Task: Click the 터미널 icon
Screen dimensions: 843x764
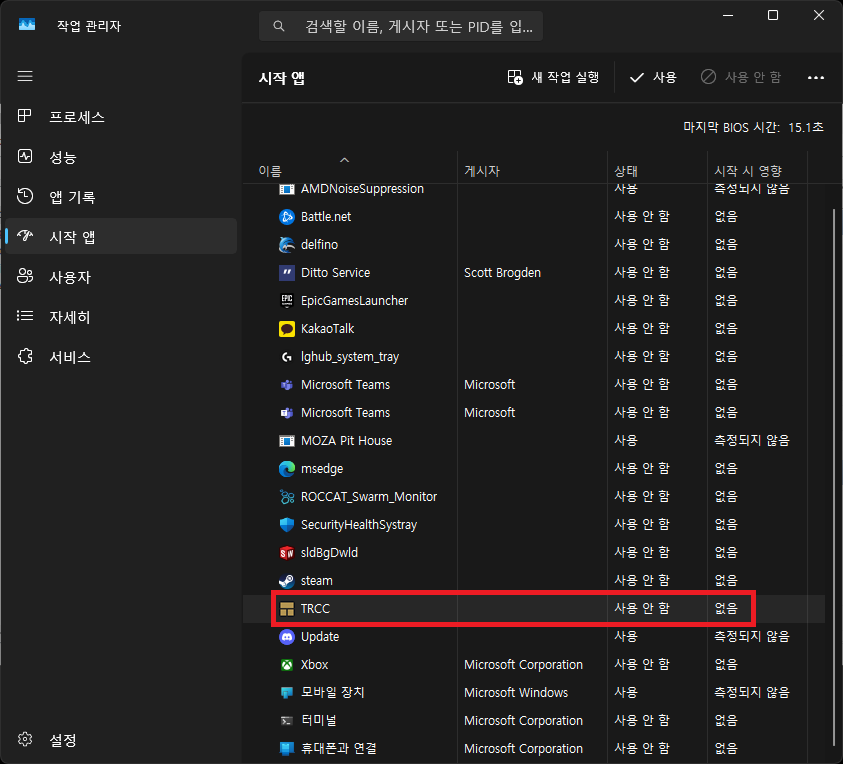Action: (x=287, y=720)
